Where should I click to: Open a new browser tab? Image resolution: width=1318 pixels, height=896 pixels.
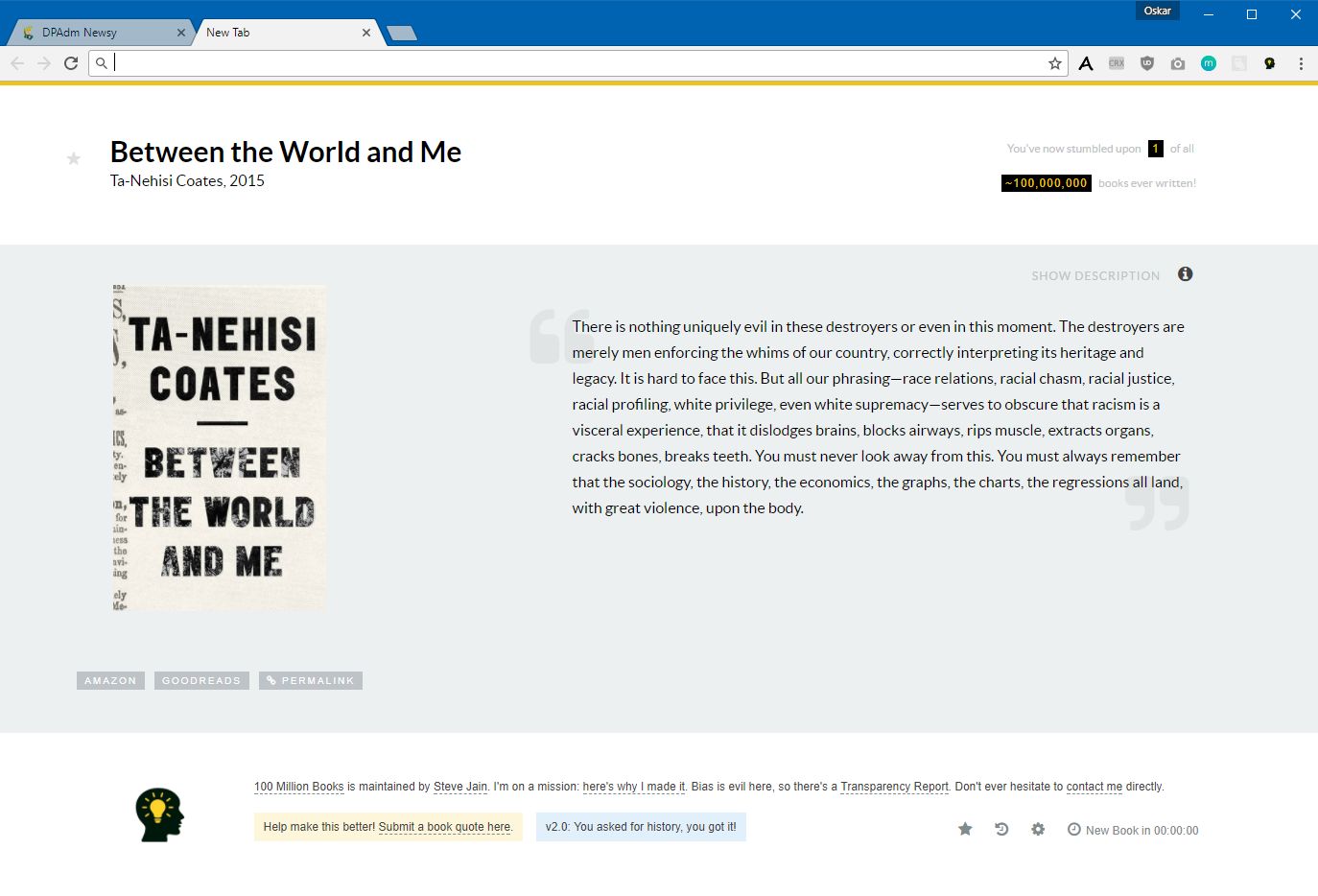[x=402, y=34]
